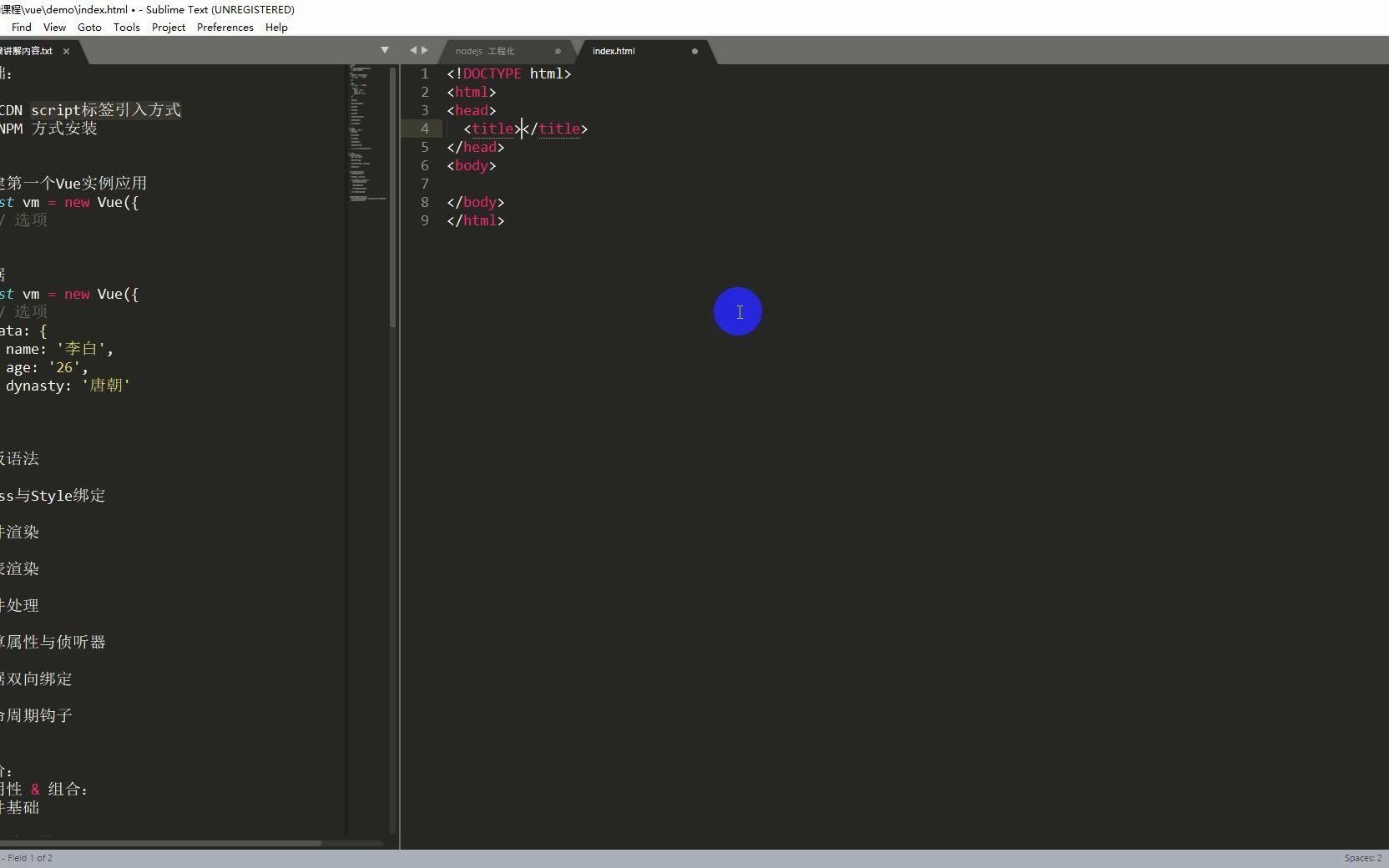Viewport: 1389px width, 868px height.
Task: Open the View menu
Action: (54, 27)
